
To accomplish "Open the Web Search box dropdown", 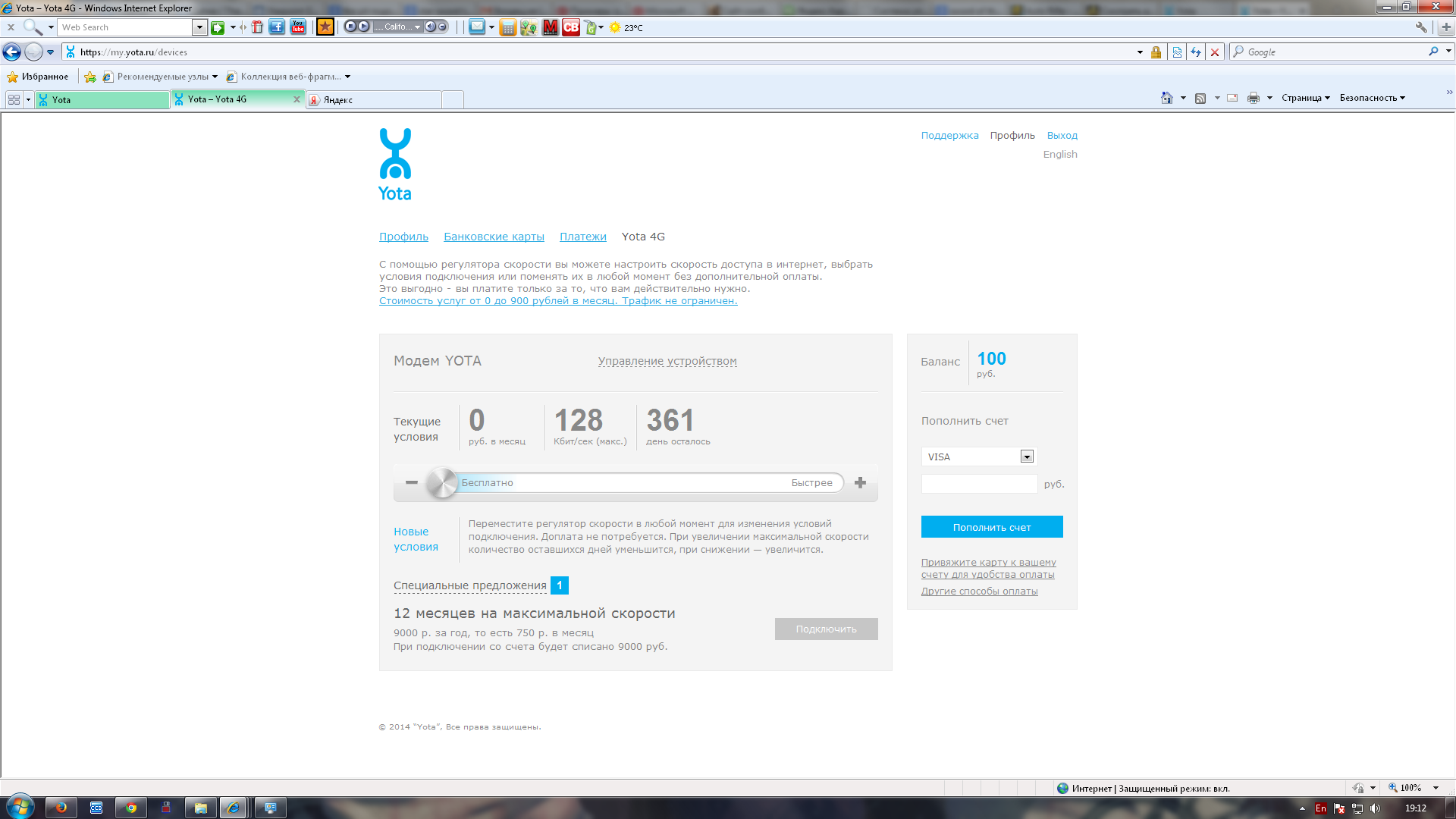I will click(199, 27).
